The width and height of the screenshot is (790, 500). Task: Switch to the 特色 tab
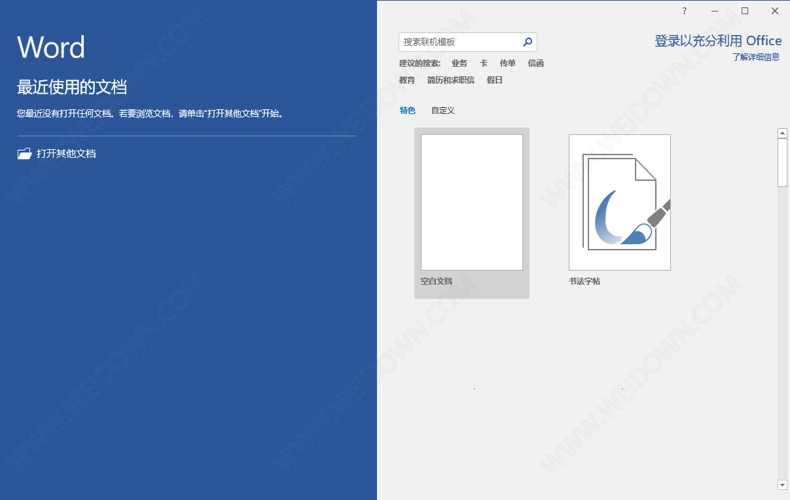pyautogui.click(x=408, y=110)
